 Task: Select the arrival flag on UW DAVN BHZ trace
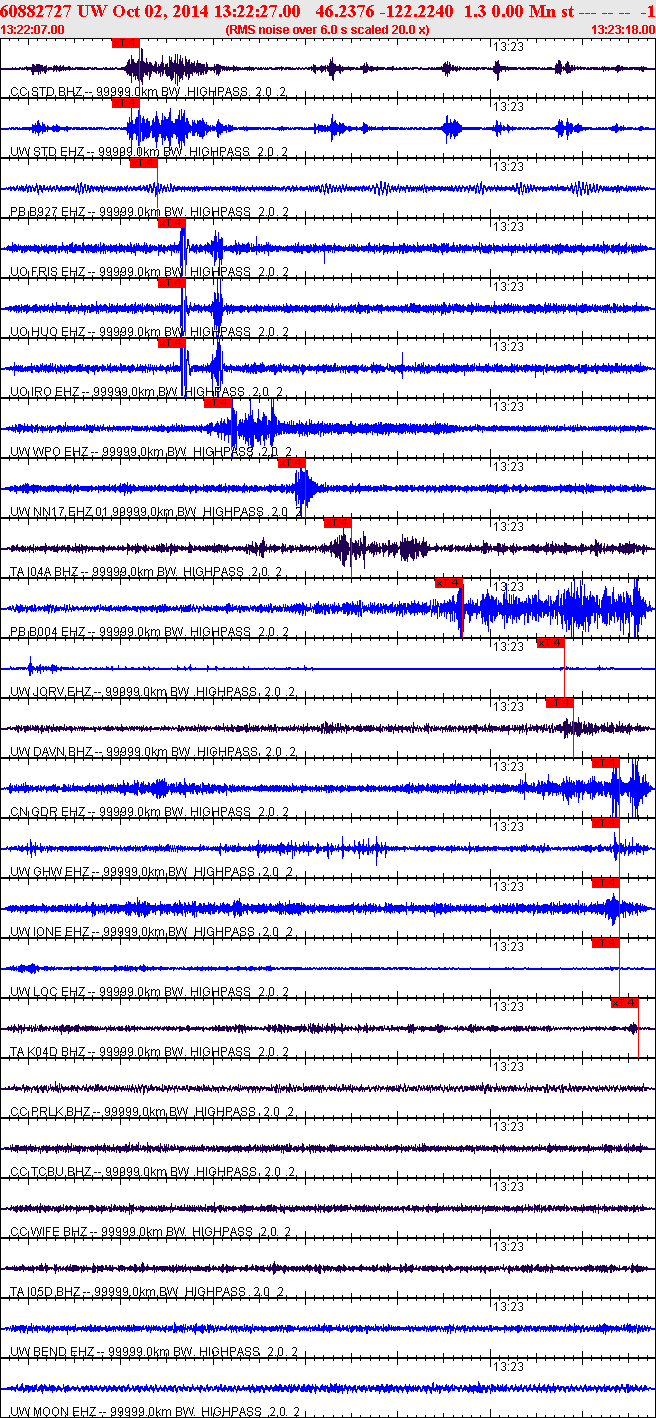(560, 703)
